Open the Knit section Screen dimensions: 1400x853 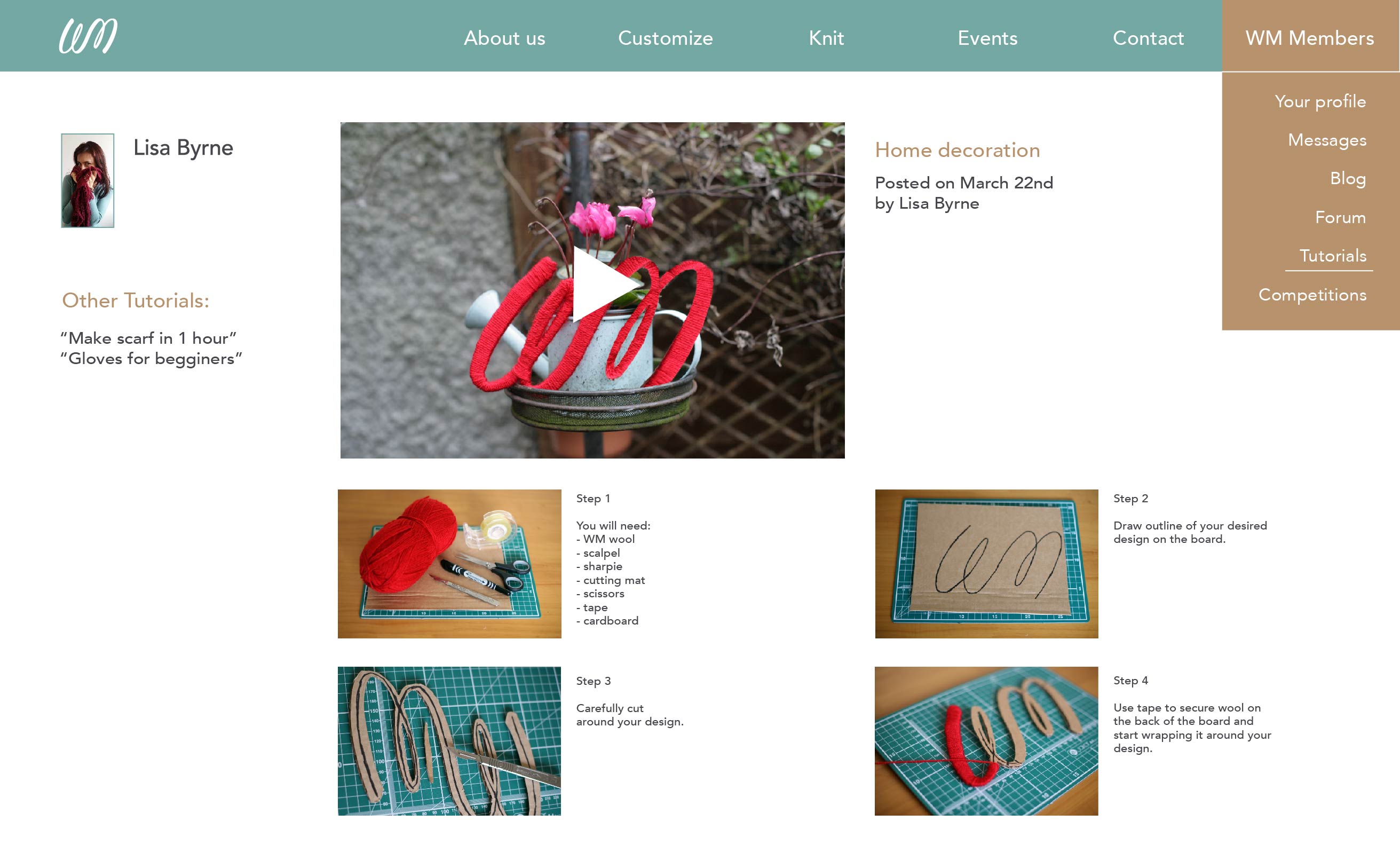(826, 38)
